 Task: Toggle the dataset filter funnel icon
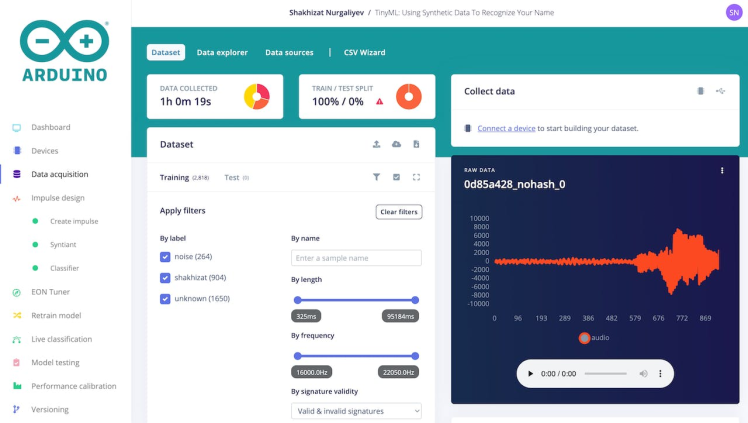[x=376, y=177]
